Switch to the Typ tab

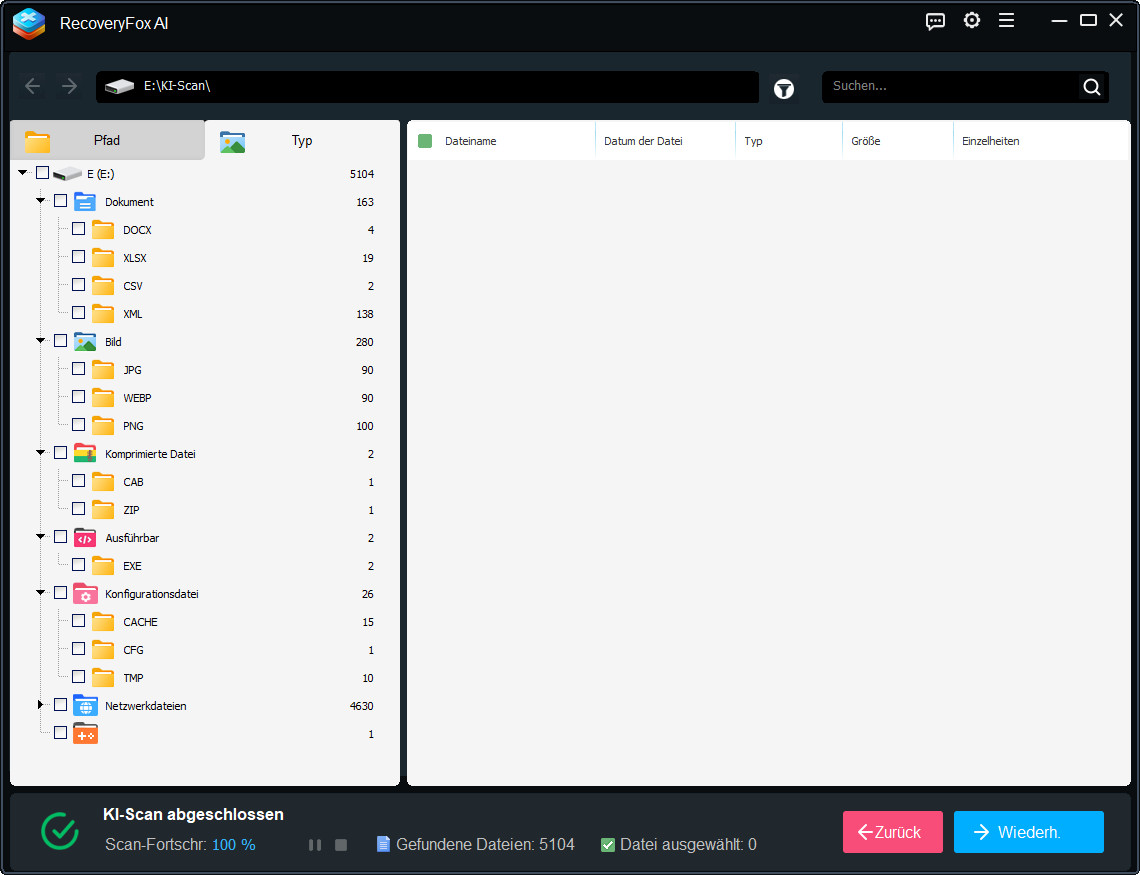click(x=302, y=140)
